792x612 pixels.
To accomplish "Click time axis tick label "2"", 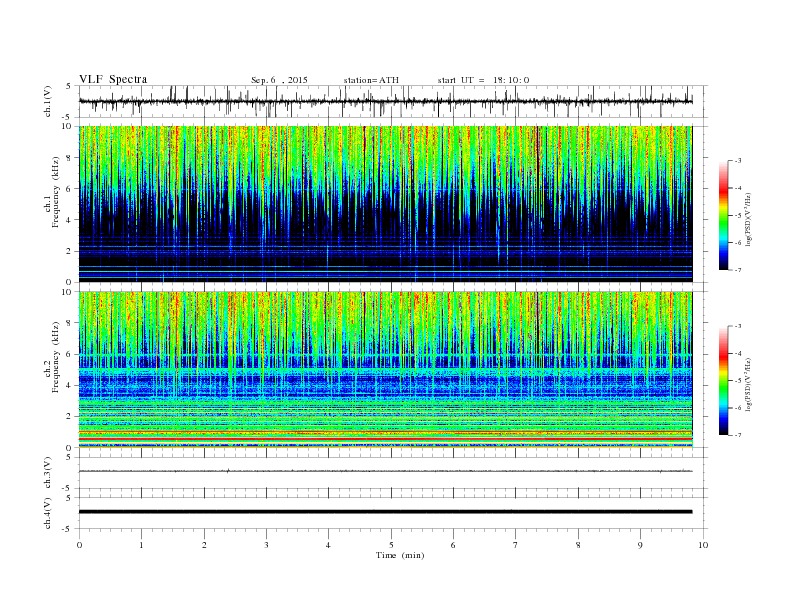I will (x=204, y=545).
